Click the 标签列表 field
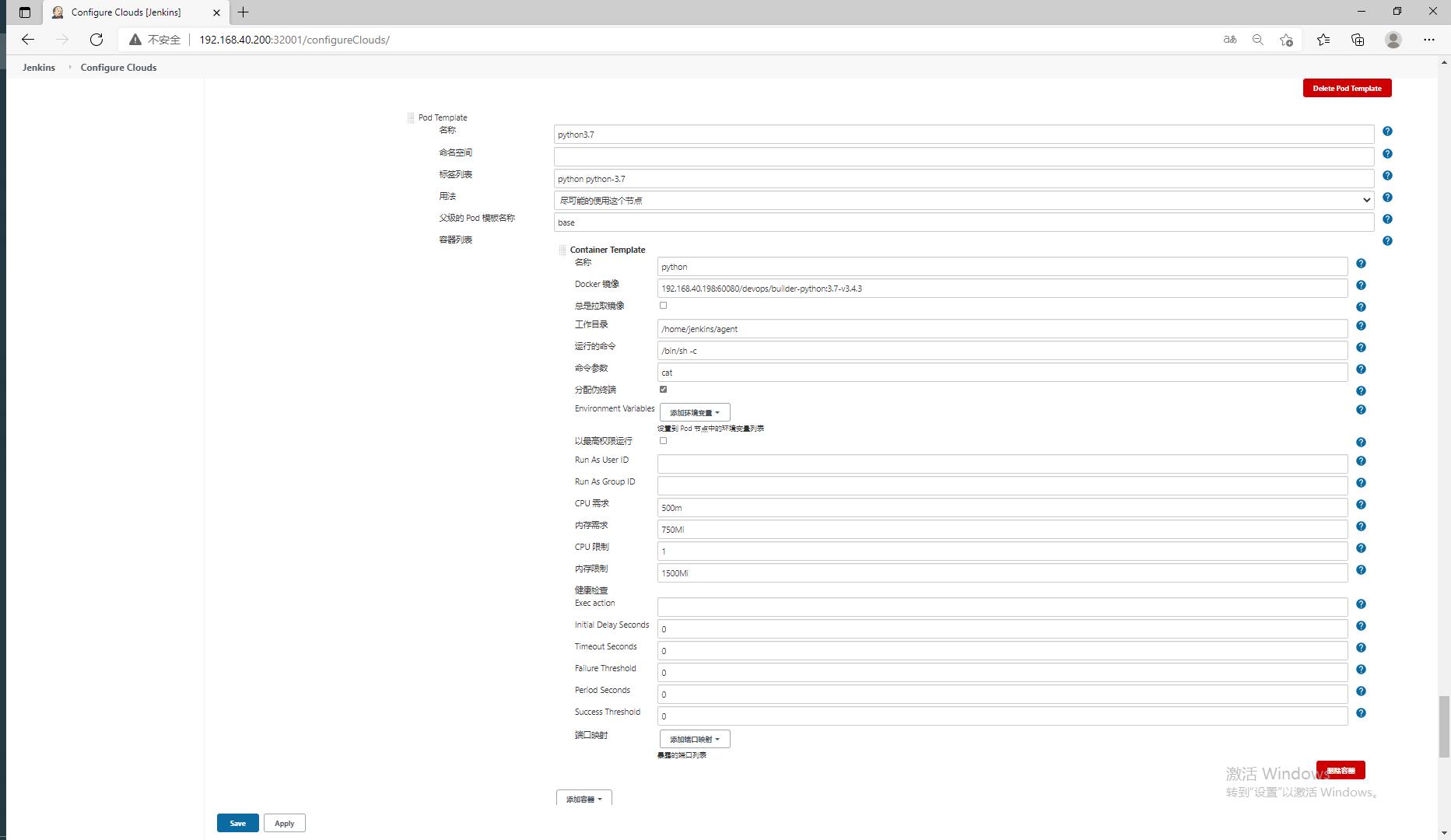The width and height of the screenshot is (1451, 840). 964,179
